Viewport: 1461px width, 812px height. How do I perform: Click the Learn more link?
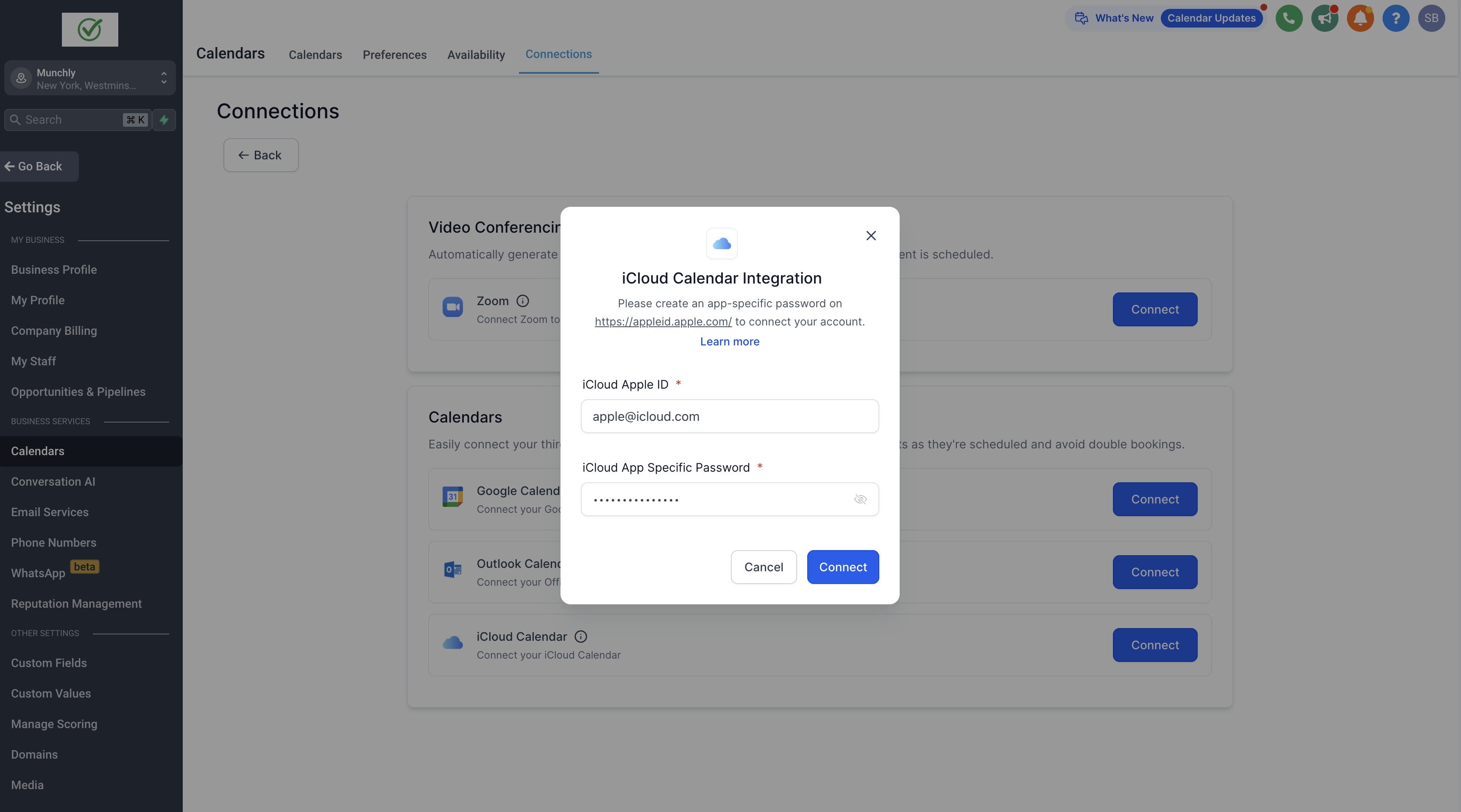point(729,341)
